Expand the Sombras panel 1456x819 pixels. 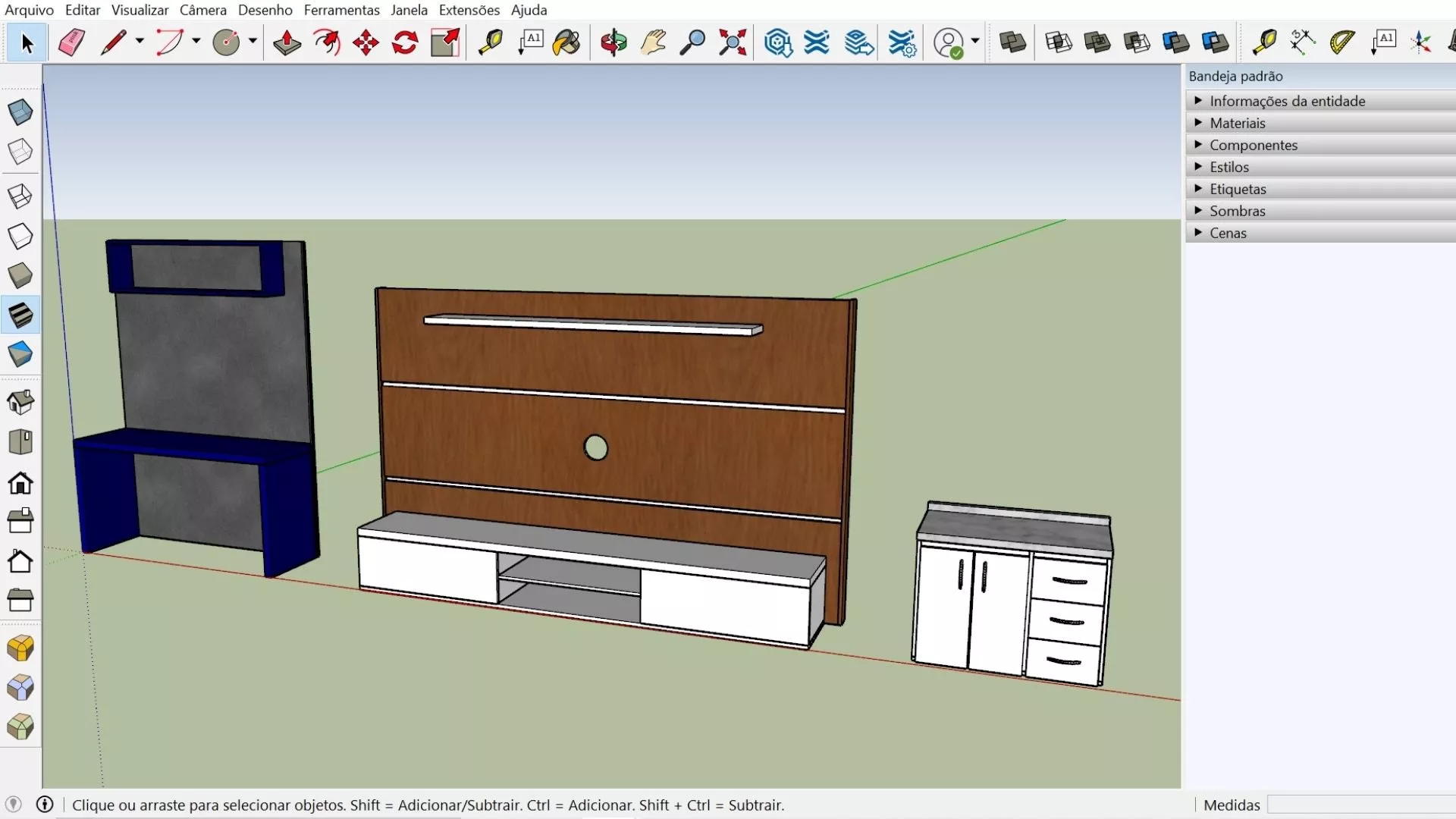(1237, 211)
